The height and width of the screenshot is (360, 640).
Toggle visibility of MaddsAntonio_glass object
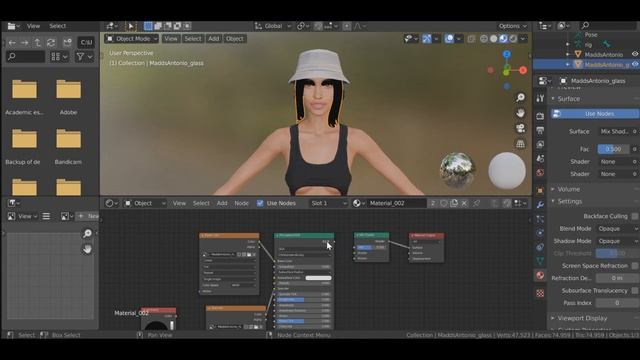pyautogui.click(x=635, y=64)
